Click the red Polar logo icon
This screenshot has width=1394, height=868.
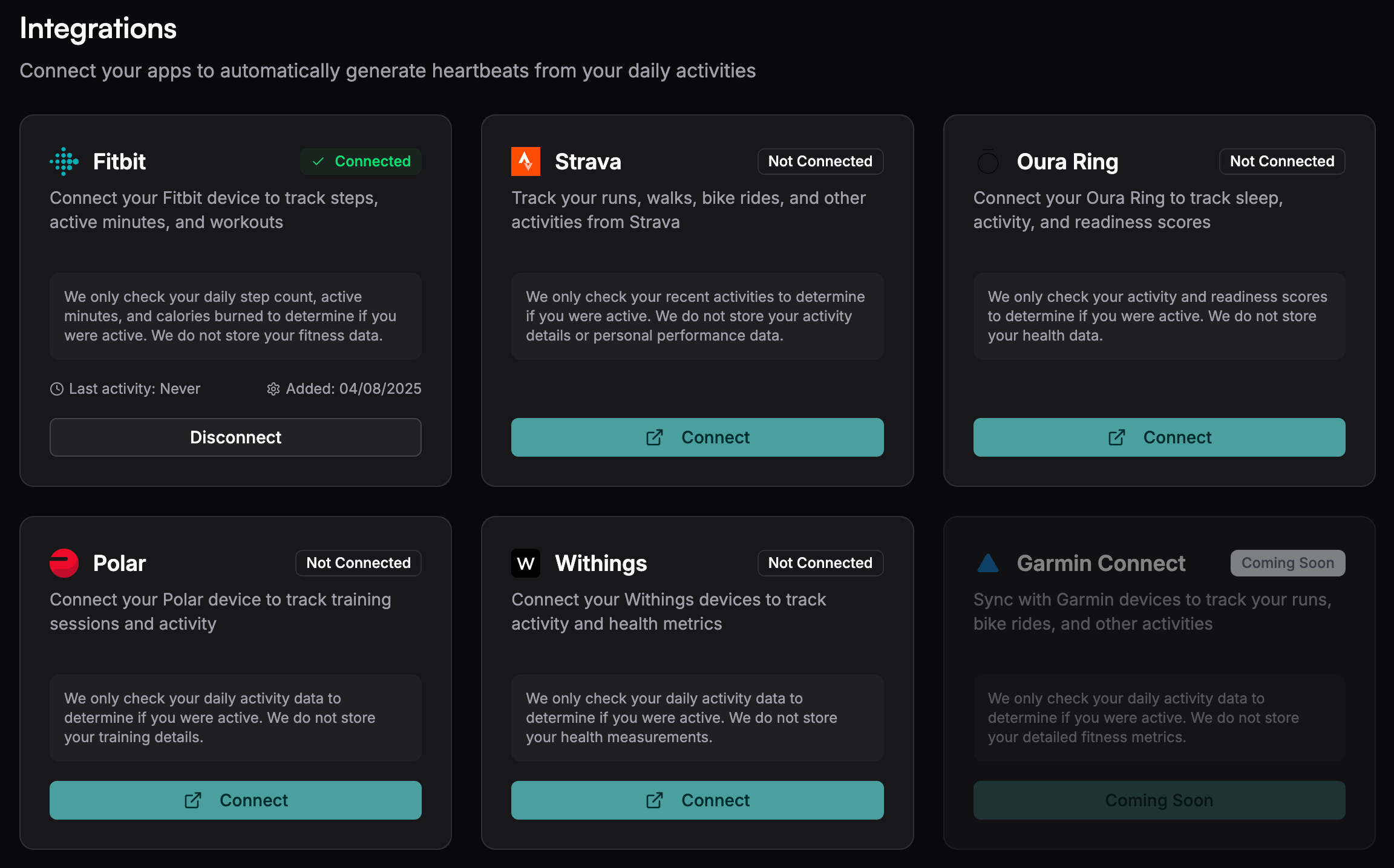coord(64,563)
